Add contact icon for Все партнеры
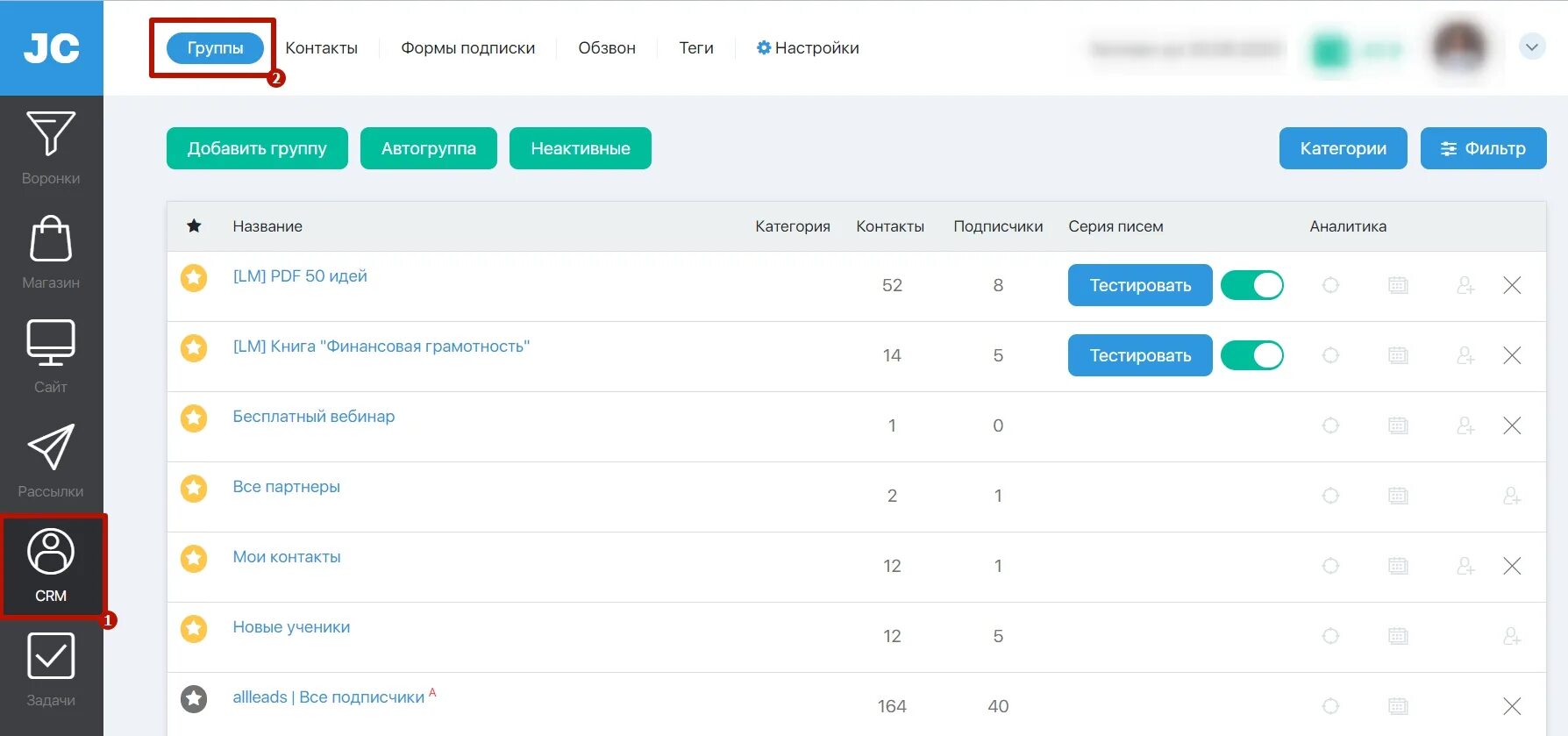The image size is (1568, 736). [1512, 496]
